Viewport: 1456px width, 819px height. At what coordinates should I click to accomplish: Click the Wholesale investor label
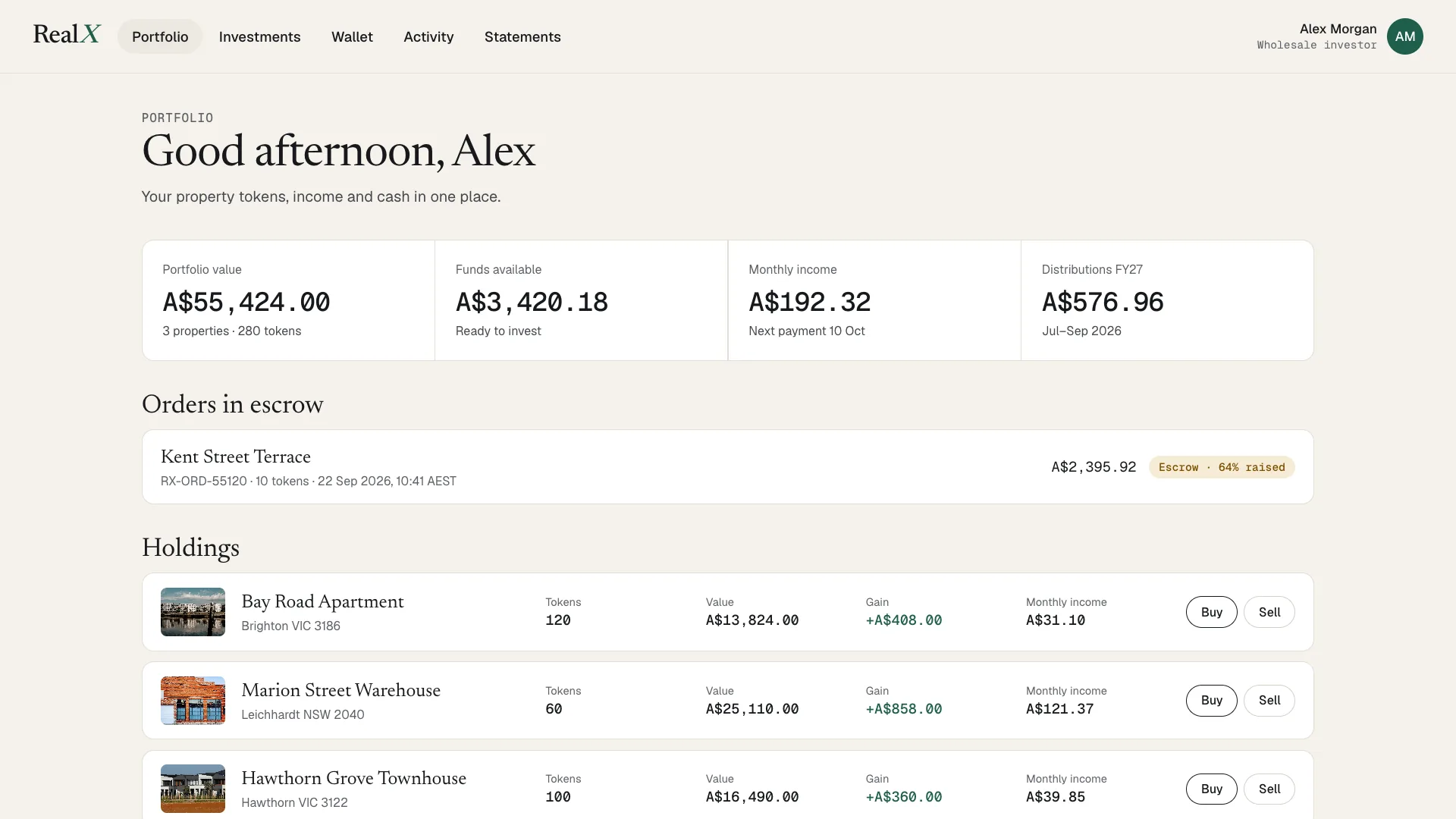tap(1316, 45)
